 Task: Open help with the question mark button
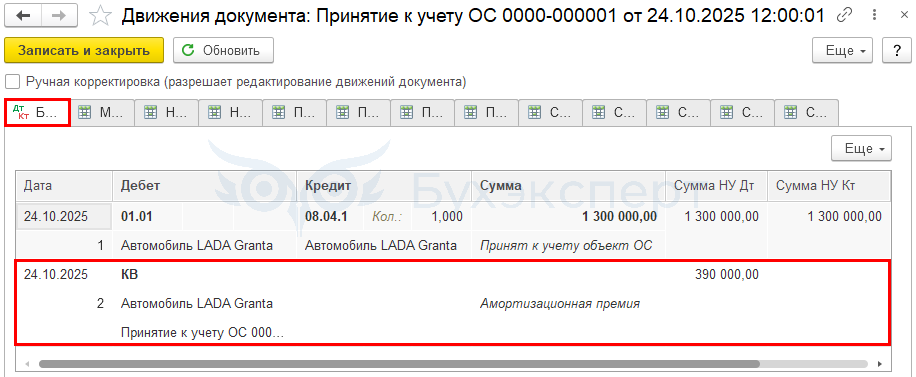coord(897,51)
